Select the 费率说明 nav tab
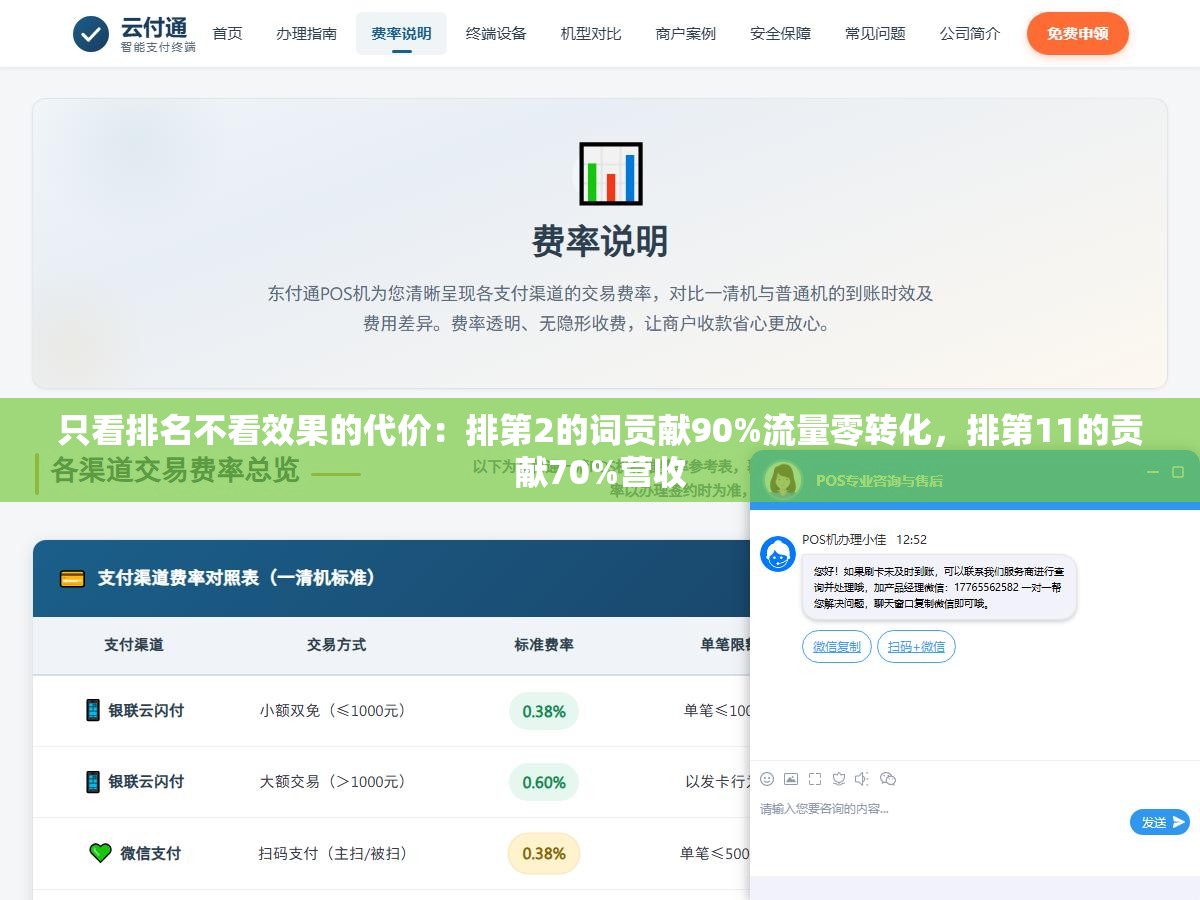 [401, 33]
